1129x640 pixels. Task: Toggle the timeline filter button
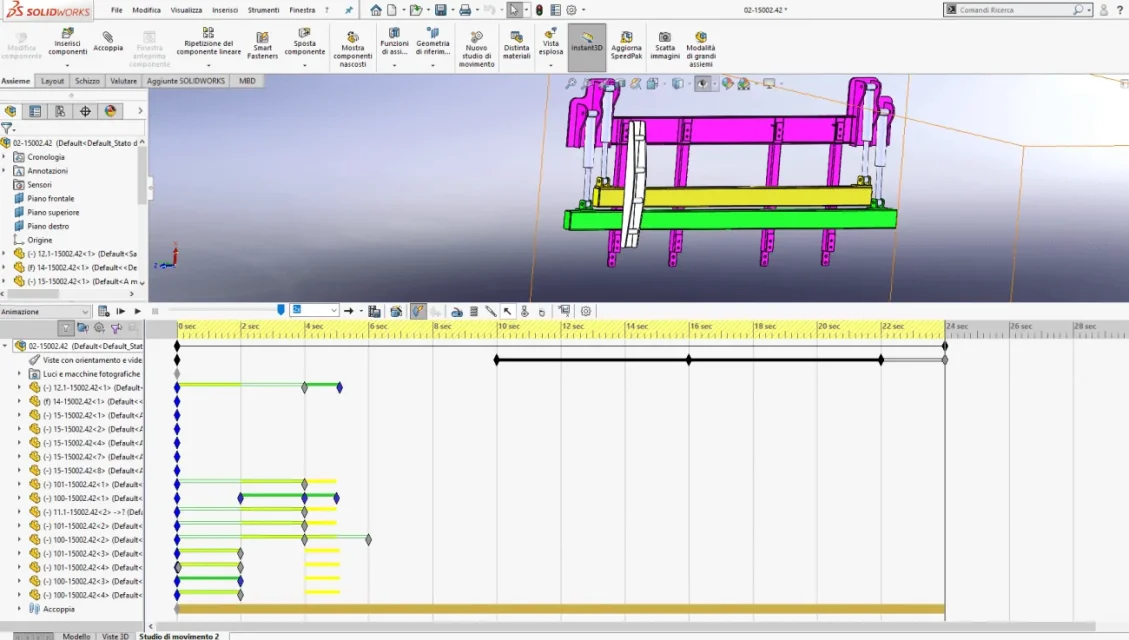tap(66, 328)
